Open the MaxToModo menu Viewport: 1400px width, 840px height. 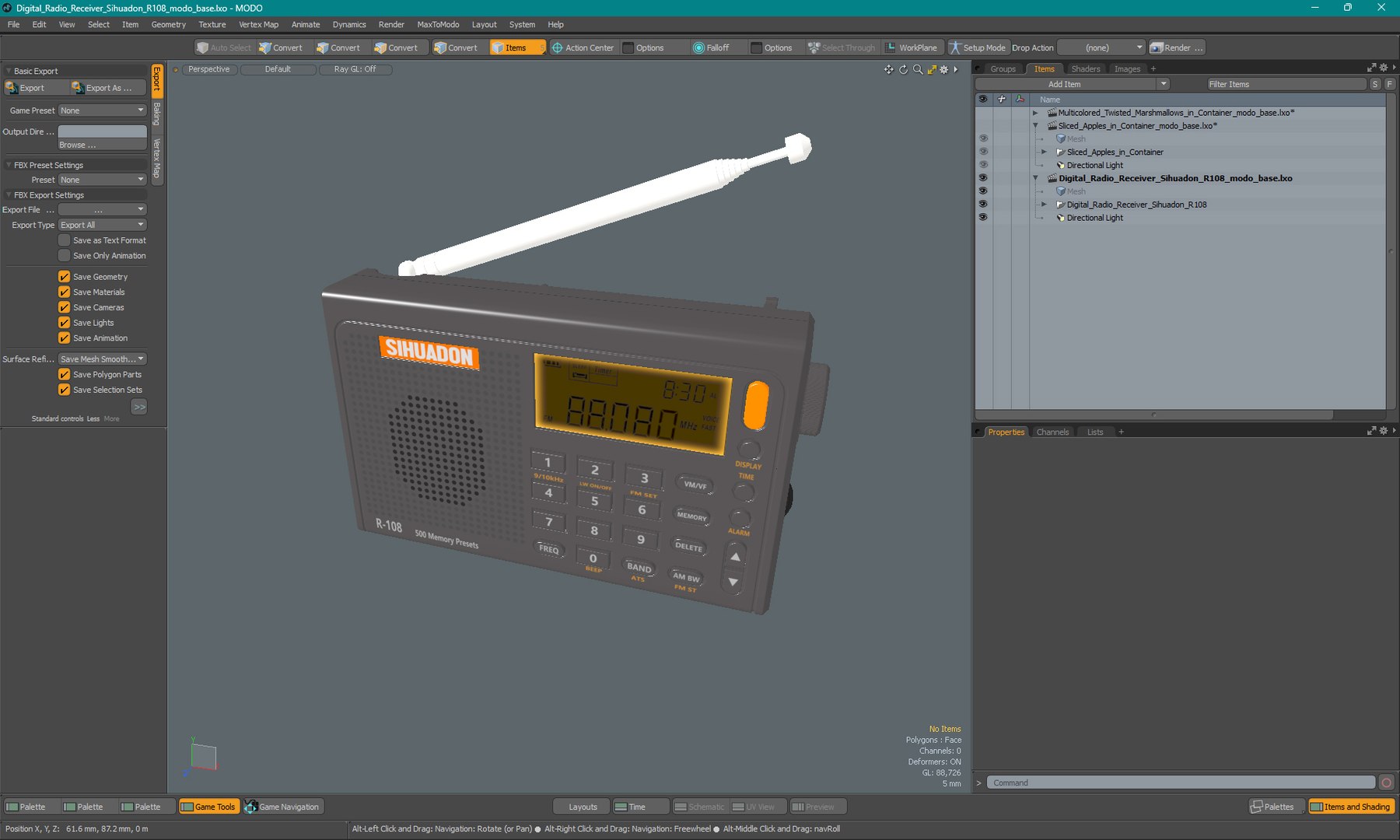[x=438, y=24]
